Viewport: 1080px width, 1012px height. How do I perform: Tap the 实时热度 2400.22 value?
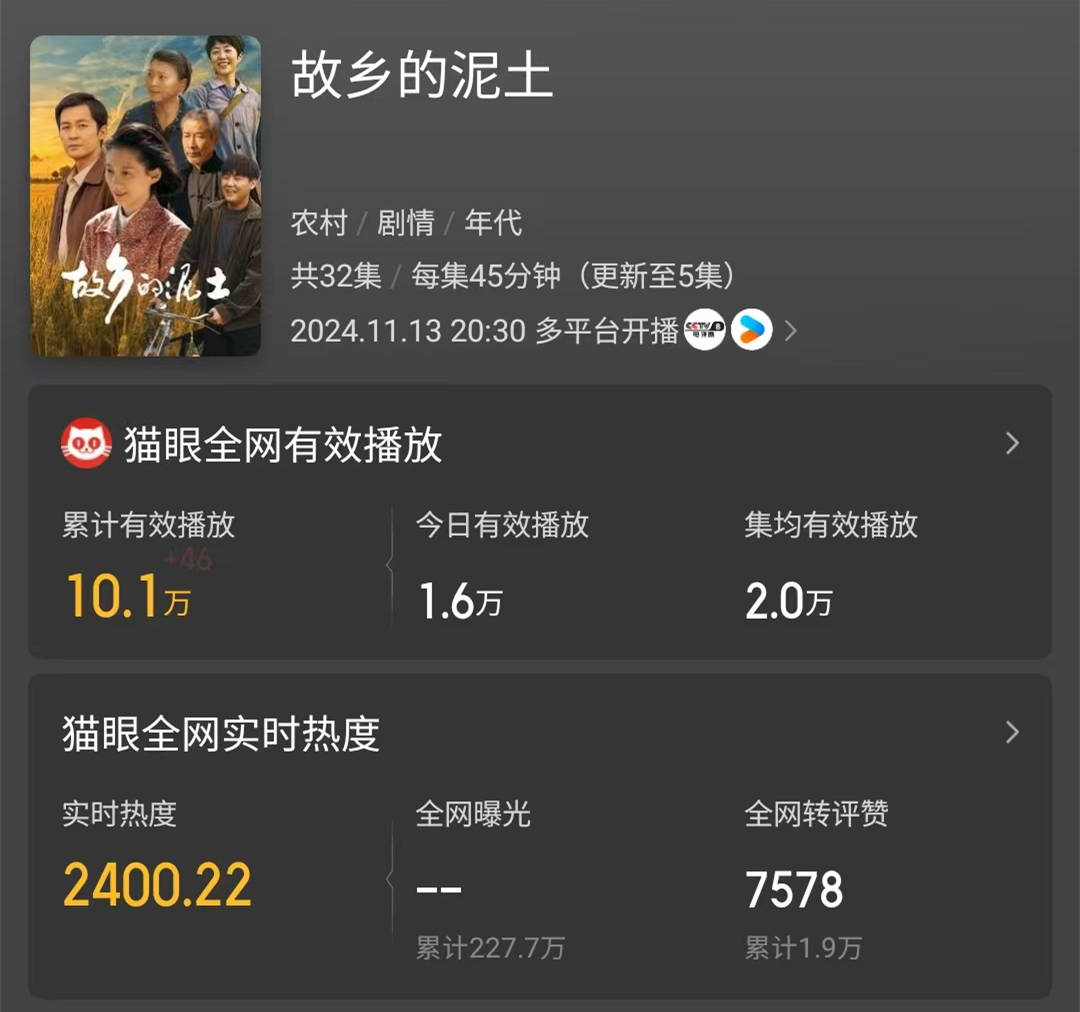click(x=157, y=886)
